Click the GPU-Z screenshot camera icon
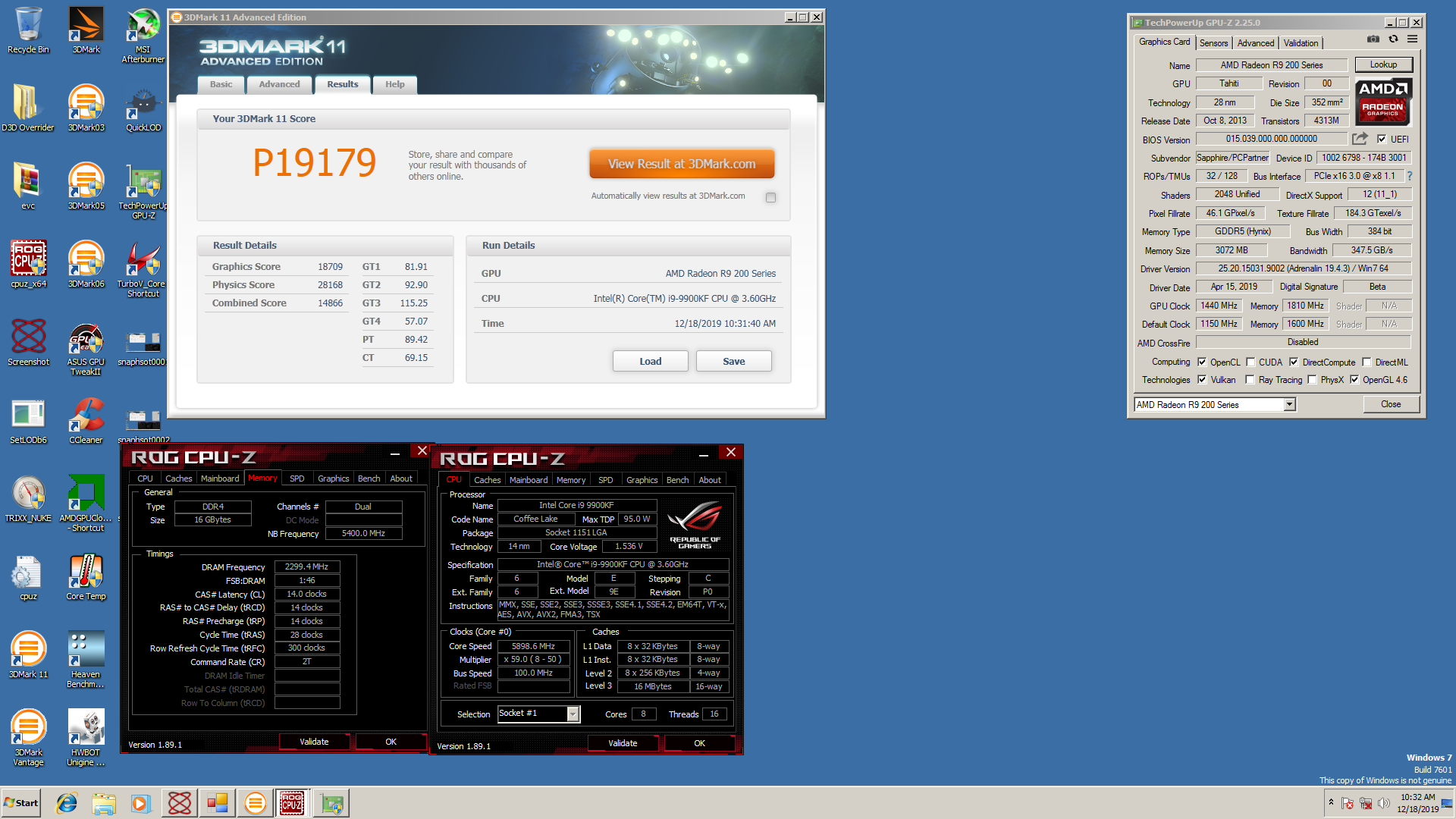Image resolution: width=1456 pixels, height=819 pixels. point(1373,39)
